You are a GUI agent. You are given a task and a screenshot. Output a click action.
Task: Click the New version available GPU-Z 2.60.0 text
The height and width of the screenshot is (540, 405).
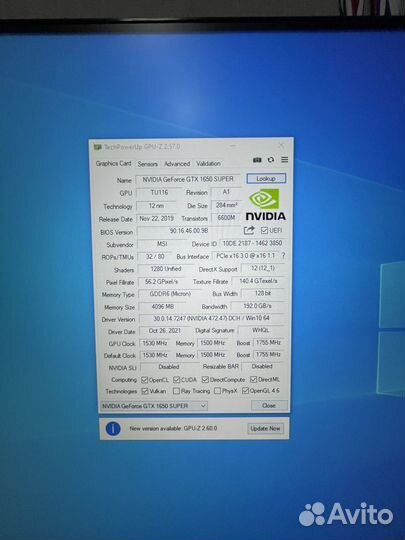[173, 429]
